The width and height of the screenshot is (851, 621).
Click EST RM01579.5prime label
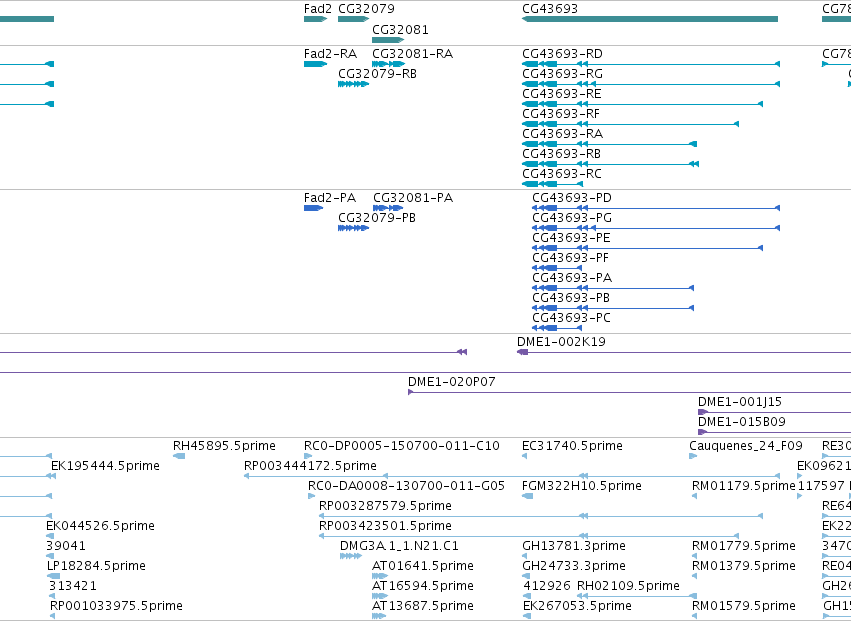coord(744,607)
